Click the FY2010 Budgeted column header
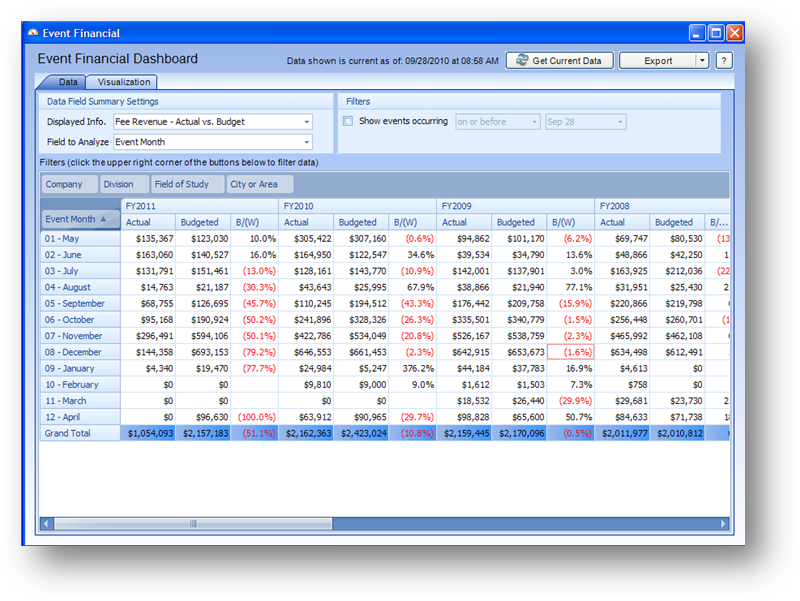Screen dimensions: 800x601 click(x=361, y=222)
